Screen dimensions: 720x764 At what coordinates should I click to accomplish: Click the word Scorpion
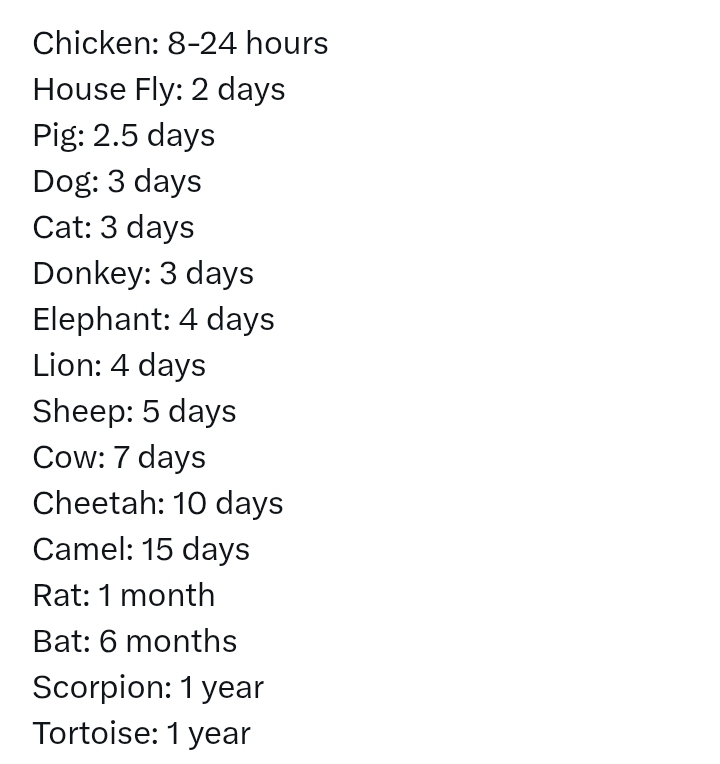[x=99, y=688]
